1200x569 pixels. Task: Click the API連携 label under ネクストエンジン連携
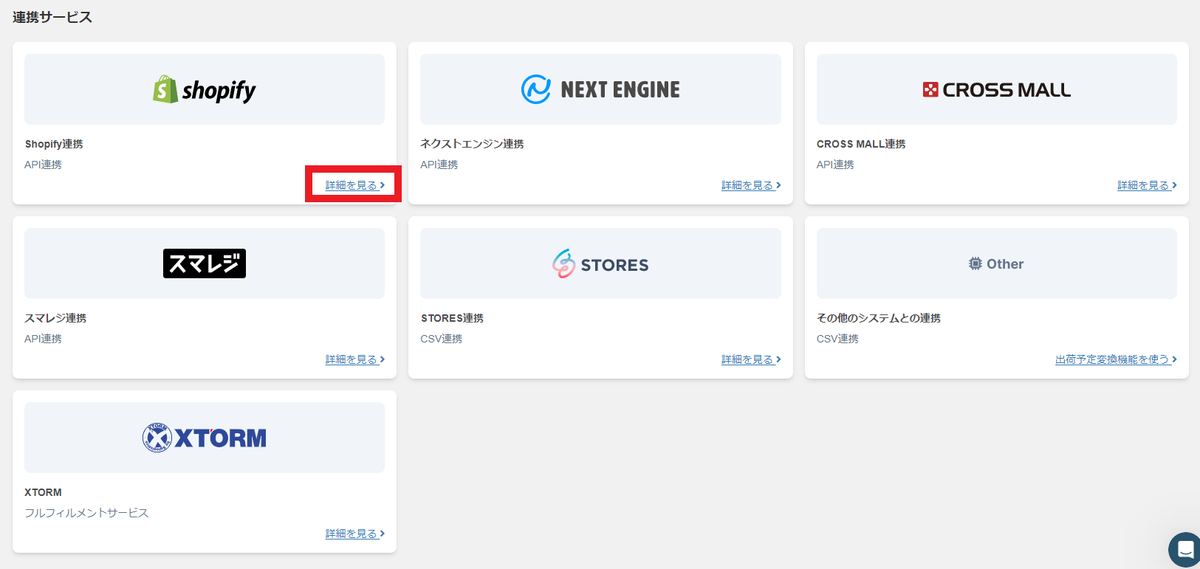pos(439,164)
